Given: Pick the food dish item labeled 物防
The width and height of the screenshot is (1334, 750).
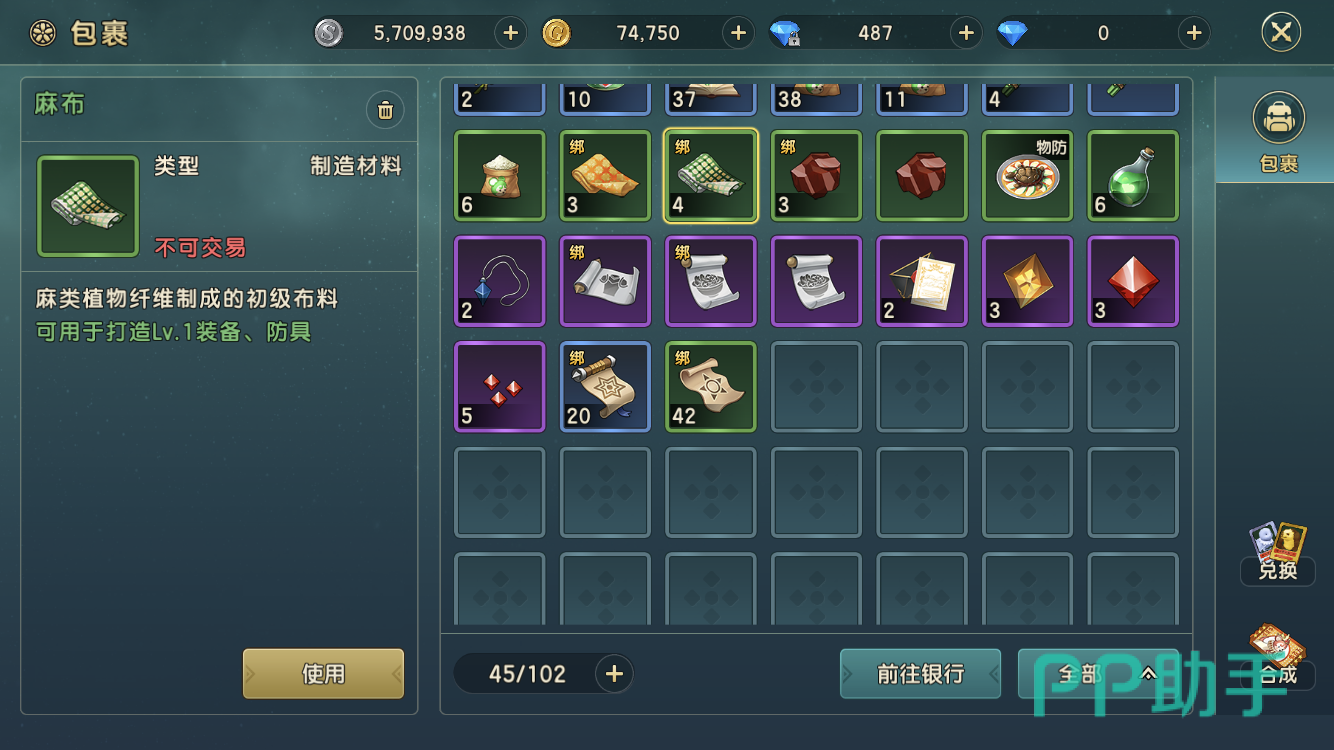Looking at the screenshot, I should (x=1028, y=176).
